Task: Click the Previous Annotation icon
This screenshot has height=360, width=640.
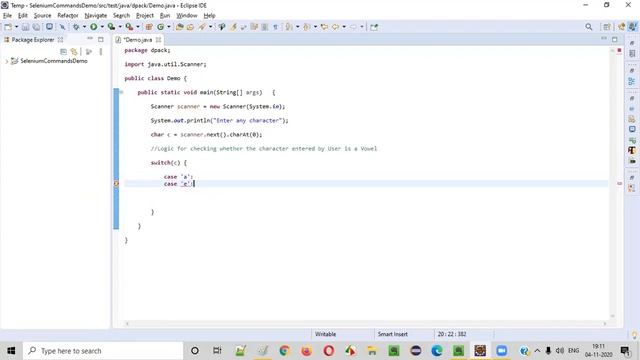Action: (x=307, y=27)
